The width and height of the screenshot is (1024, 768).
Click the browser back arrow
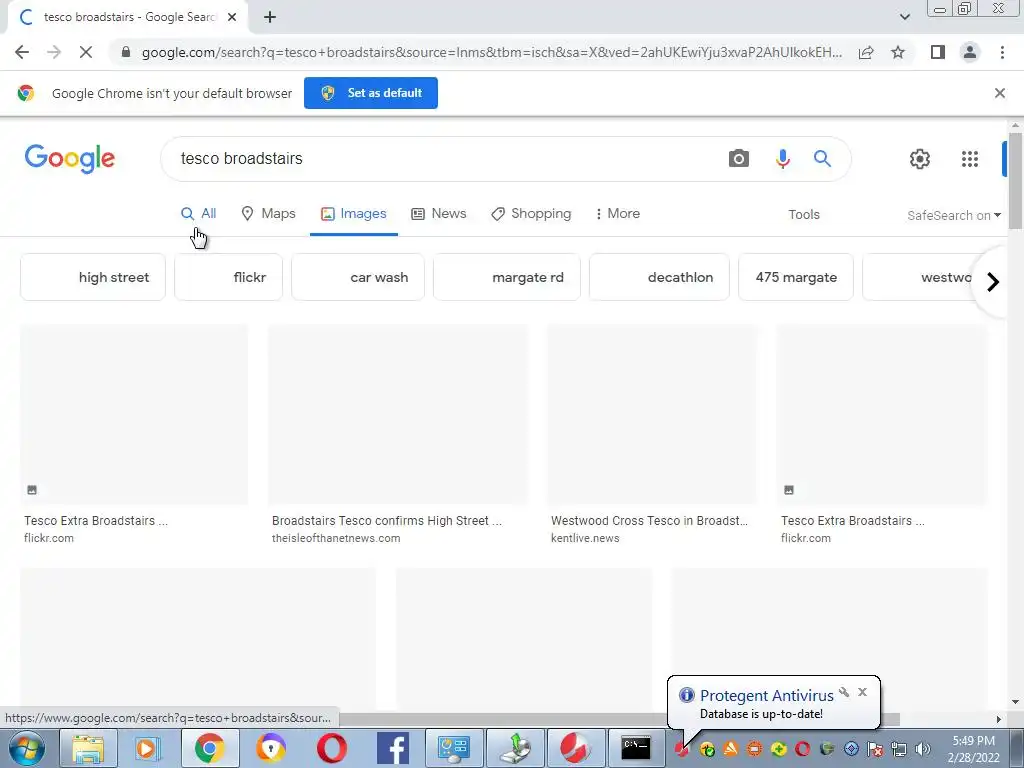(22, 52)
